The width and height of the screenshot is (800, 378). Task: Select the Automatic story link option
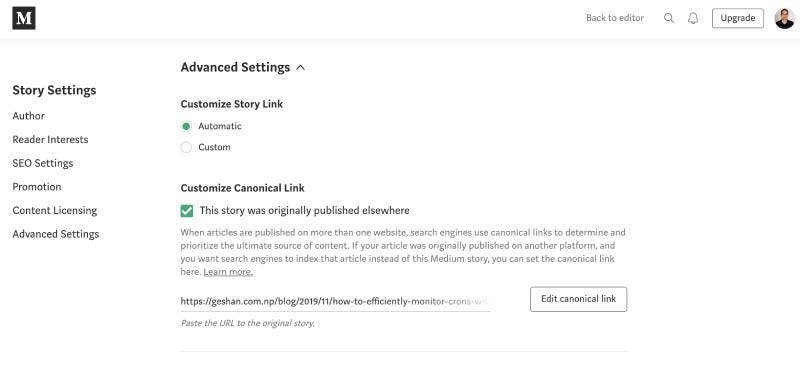[186, 126]
